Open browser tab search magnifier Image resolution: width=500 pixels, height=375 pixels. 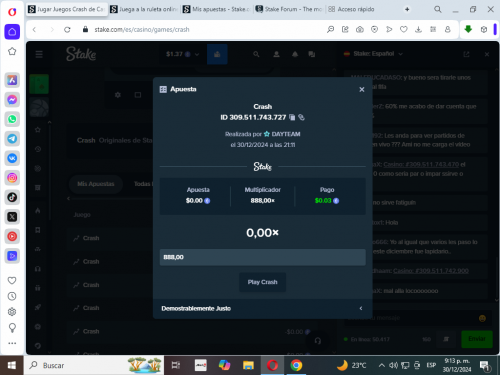point(438,9)
